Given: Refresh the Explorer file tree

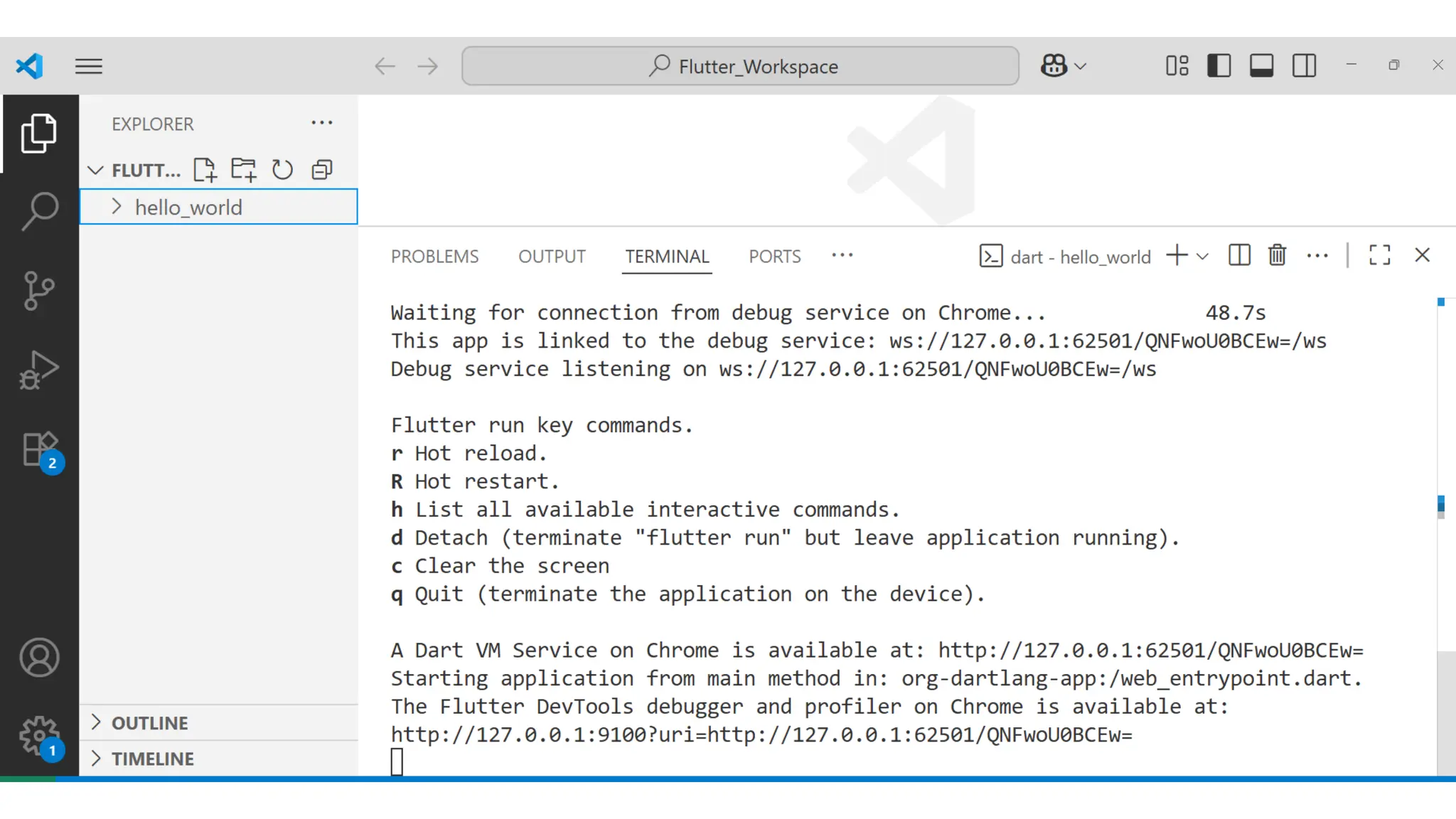Looking at the screenshot, I should 282,170.
